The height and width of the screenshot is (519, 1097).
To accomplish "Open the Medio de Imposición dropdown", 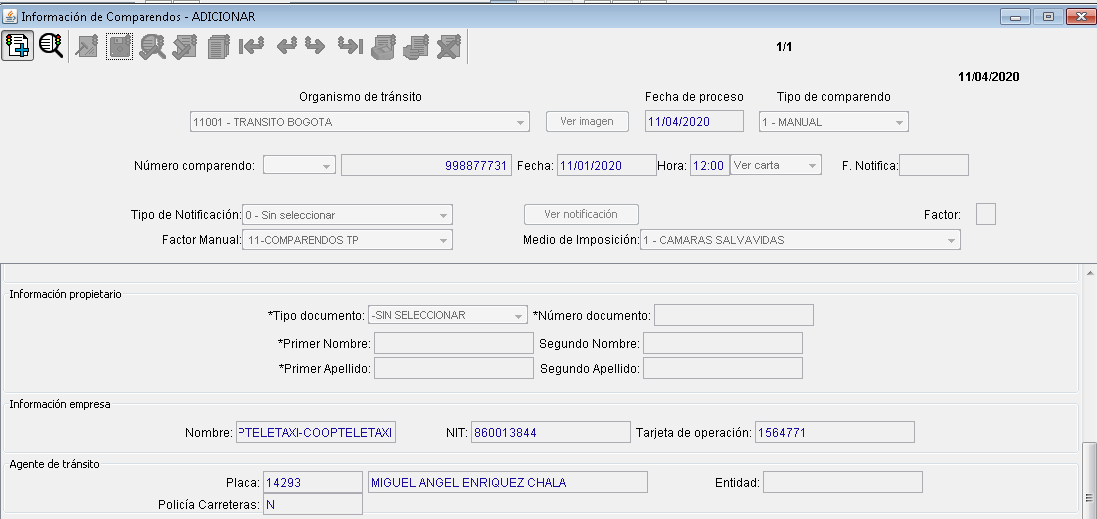I will 799,240.
